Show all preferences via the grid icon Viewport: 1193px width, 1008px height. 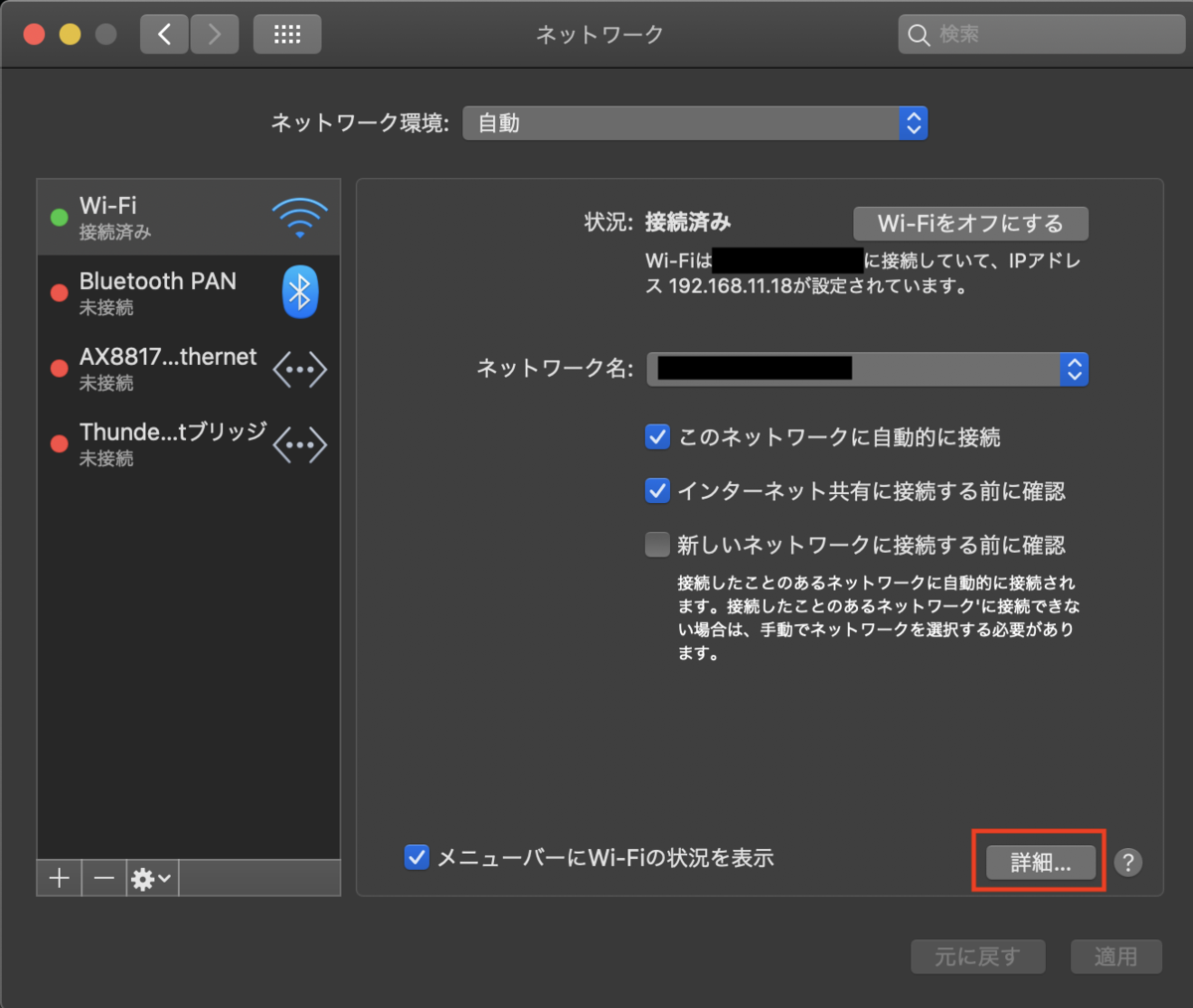coord(287,35)
